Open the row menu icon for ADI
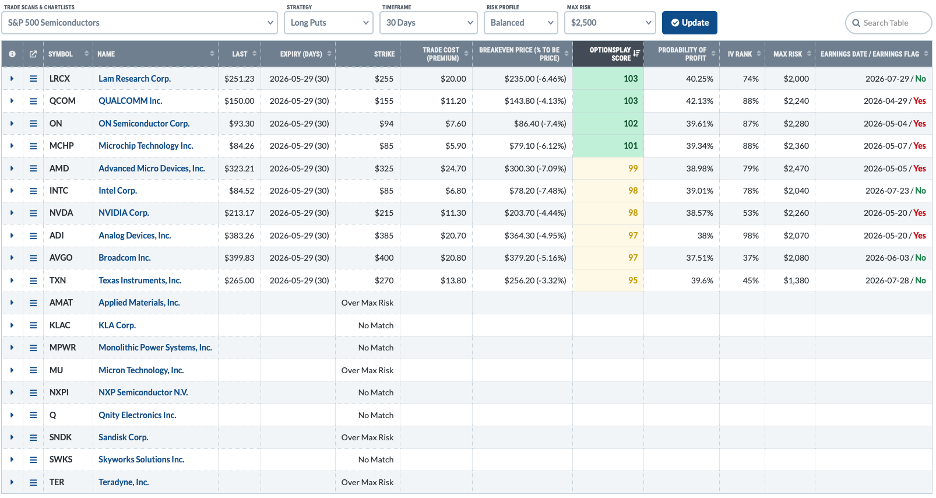The width and height of the screenshot is (936, 498). [x=33, y=235]
